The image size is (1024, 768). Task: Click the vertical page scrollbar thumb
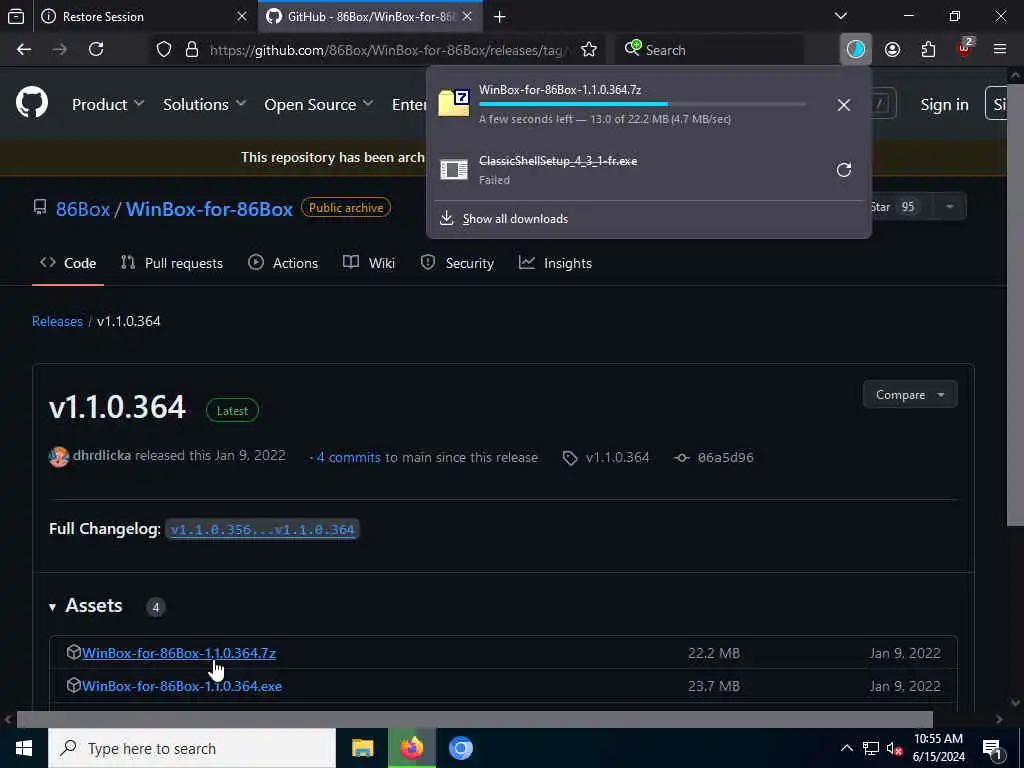point(1015,304)
